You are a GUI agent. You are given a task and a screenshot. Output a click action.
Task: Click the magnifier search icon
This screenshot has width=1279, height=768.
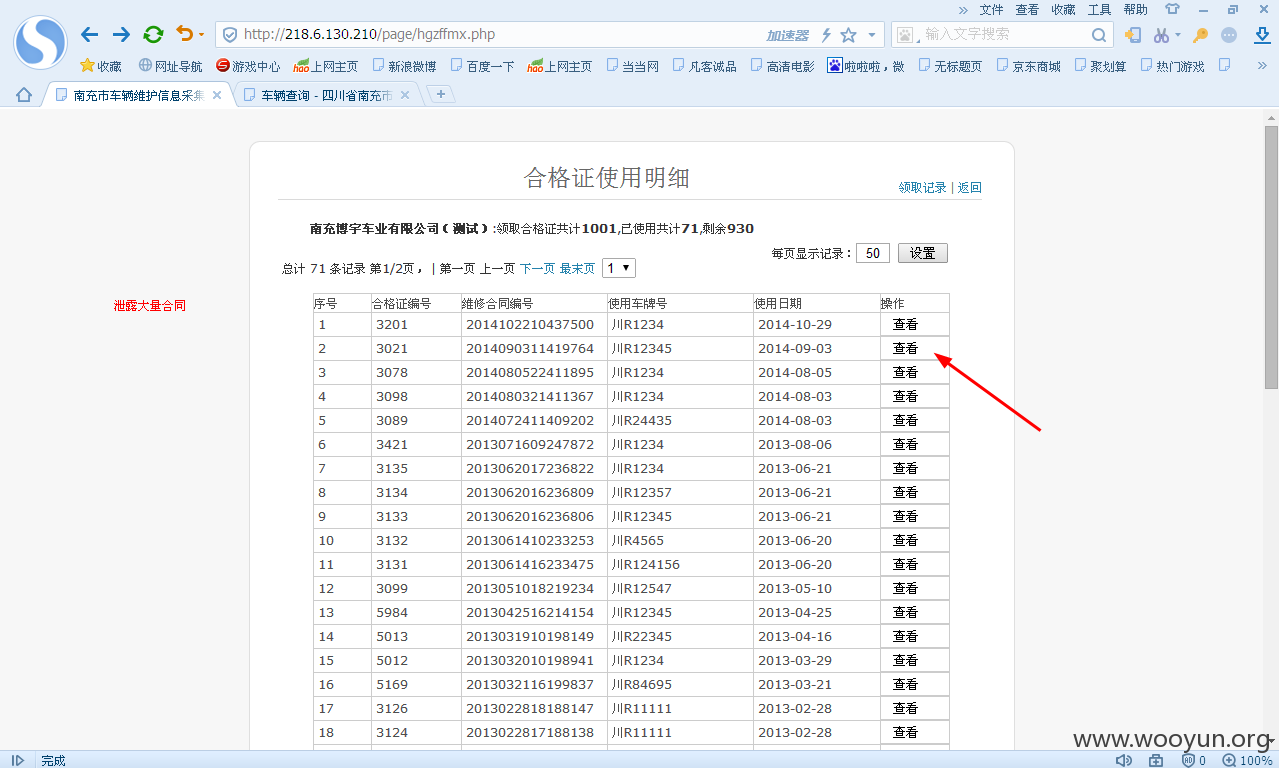pos(1098,35)
